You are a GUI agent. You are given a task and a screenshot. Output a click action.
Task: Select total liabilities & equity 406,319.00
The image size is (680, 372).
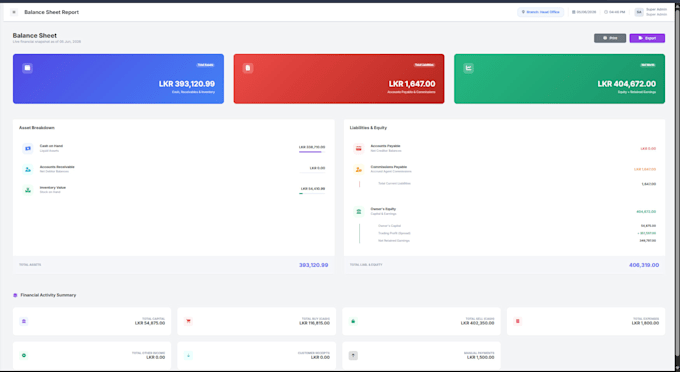(x=644, y=265)
